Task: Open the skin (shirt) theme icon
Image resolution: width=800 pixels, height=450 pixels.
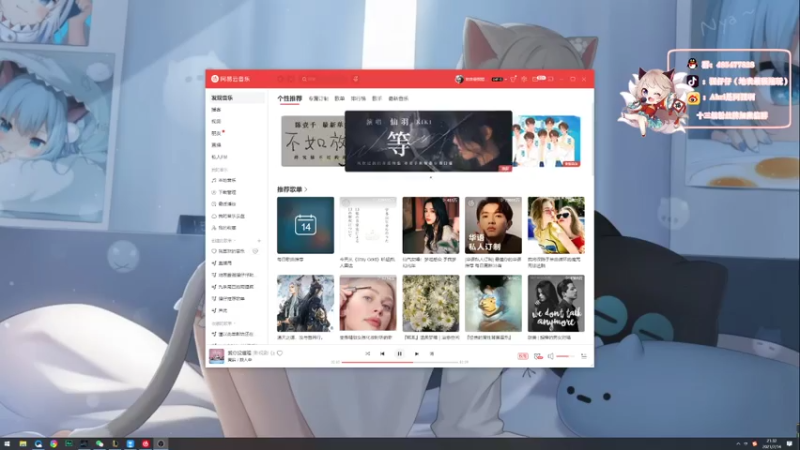Action: coord(513,79)
